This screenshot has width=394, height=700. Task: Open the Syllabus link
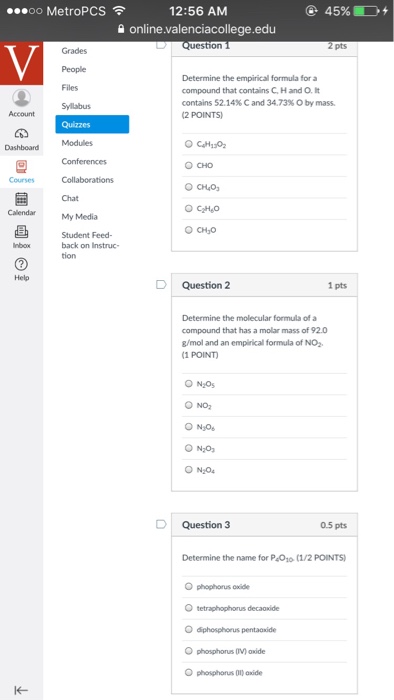coord(76,106)
